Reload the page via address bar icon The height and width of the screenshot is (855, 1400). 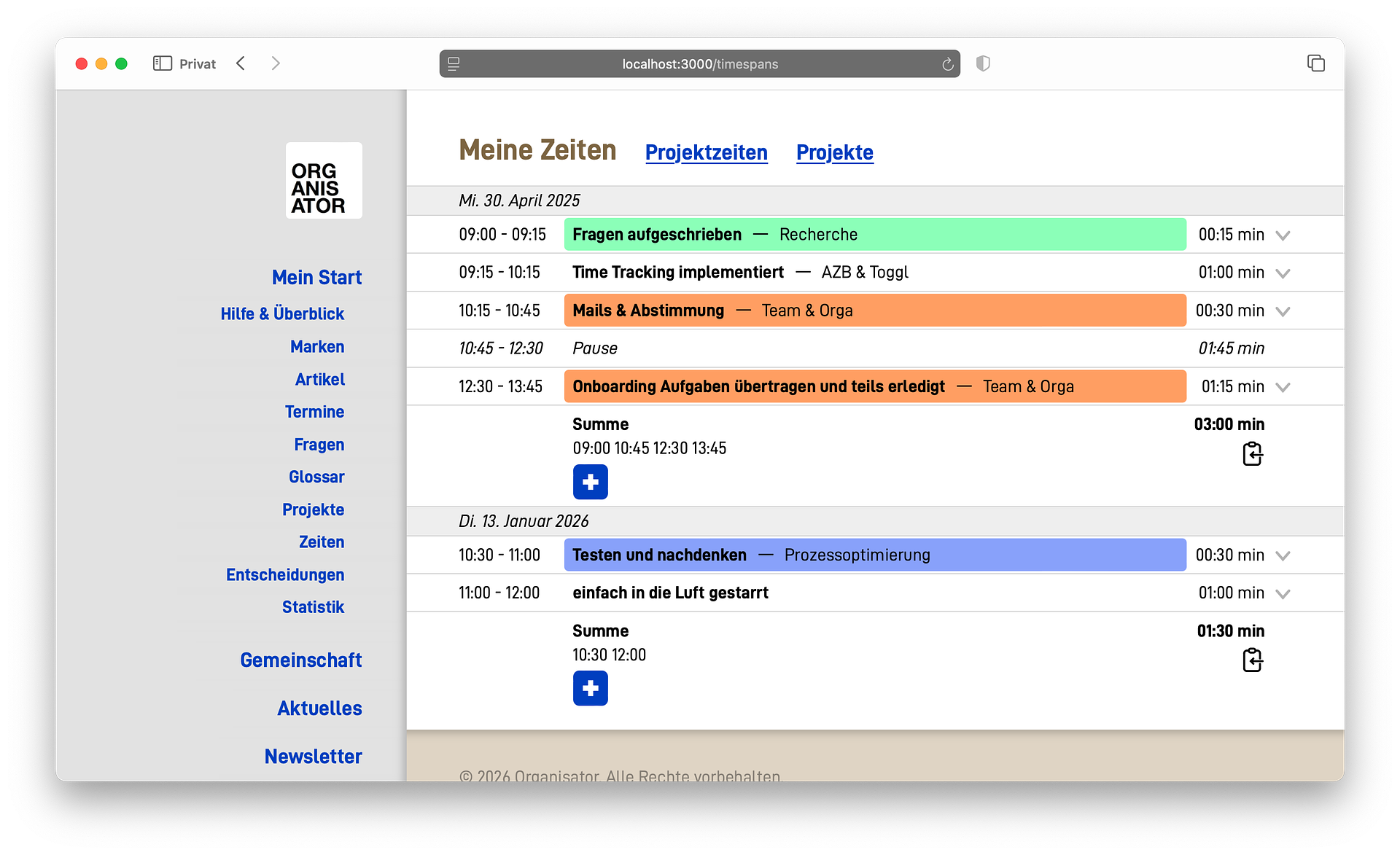click(947, 64)
